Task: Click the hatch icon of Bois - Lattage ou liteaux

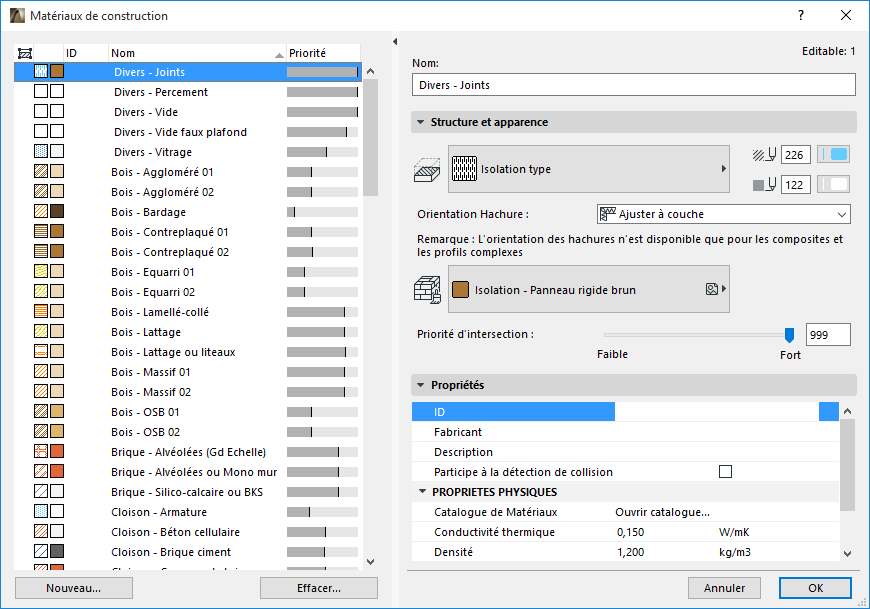Action: pos(41,351)
